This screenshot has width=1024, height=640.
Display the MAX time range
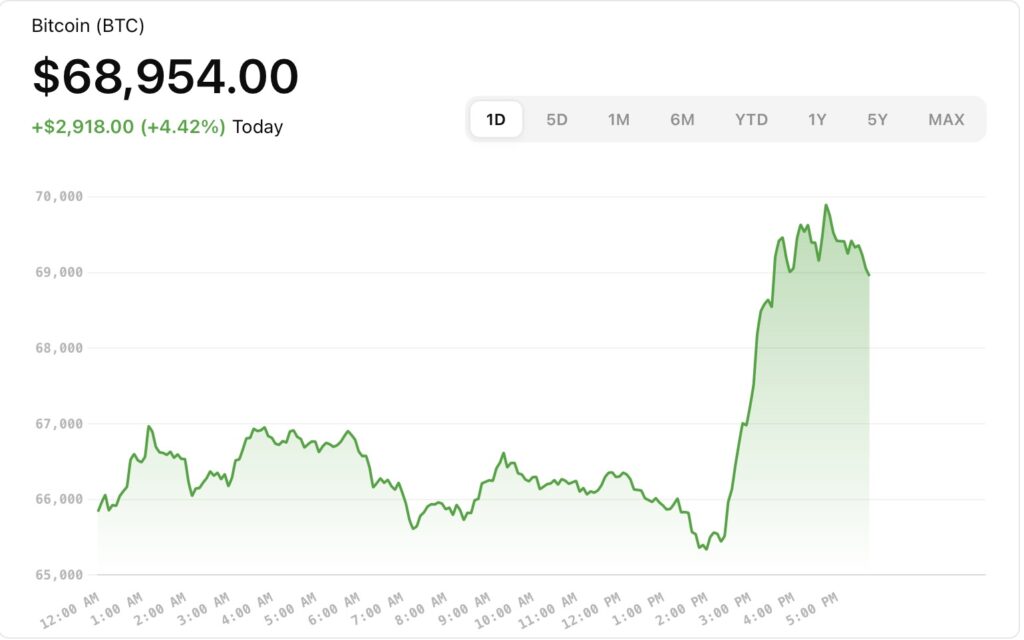click(946, 120)
